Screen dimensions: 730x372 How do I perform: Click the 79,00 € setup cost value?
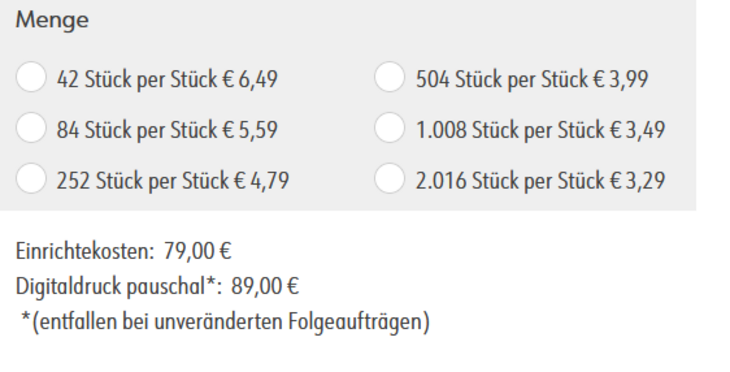[197, 251]
